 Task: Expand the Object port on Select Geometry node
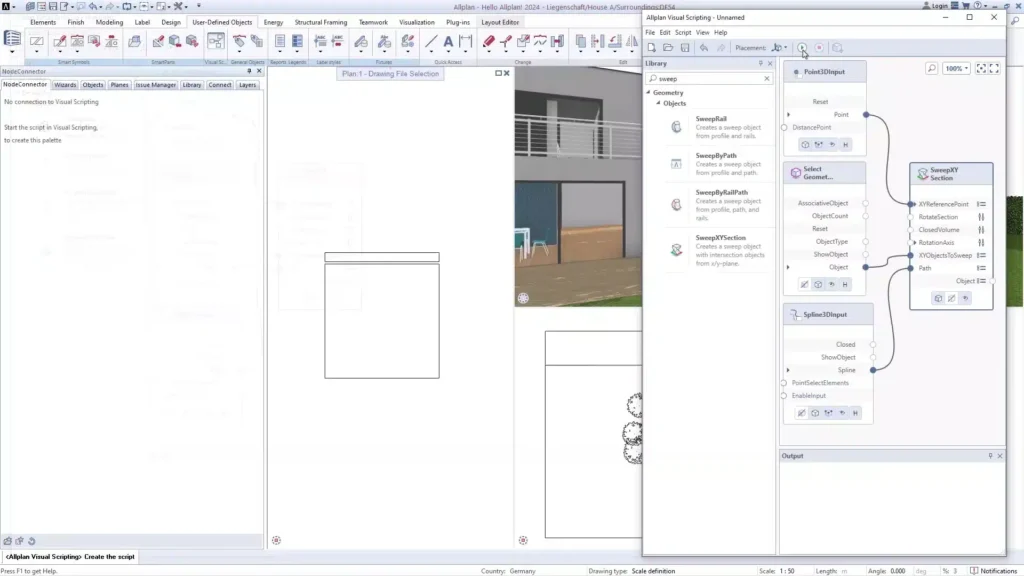[x=787, y=267]
